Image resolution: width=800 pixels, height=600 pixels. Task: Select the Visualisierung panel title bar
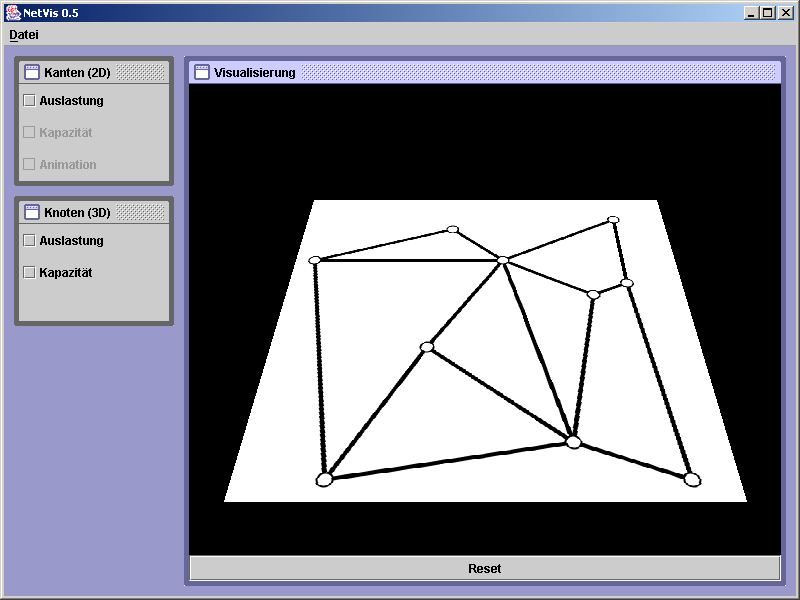[485, 72]
